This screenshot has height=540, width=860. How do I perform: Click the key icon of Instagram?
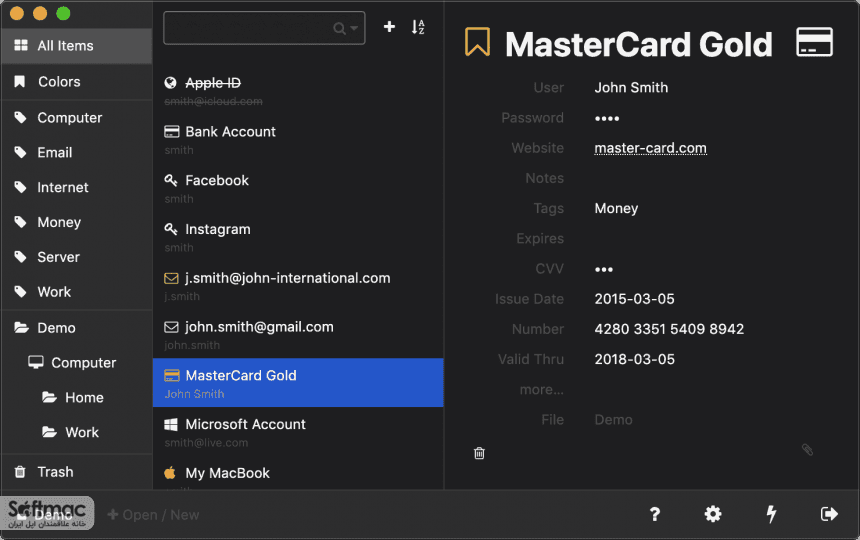[x=171, y=229]
